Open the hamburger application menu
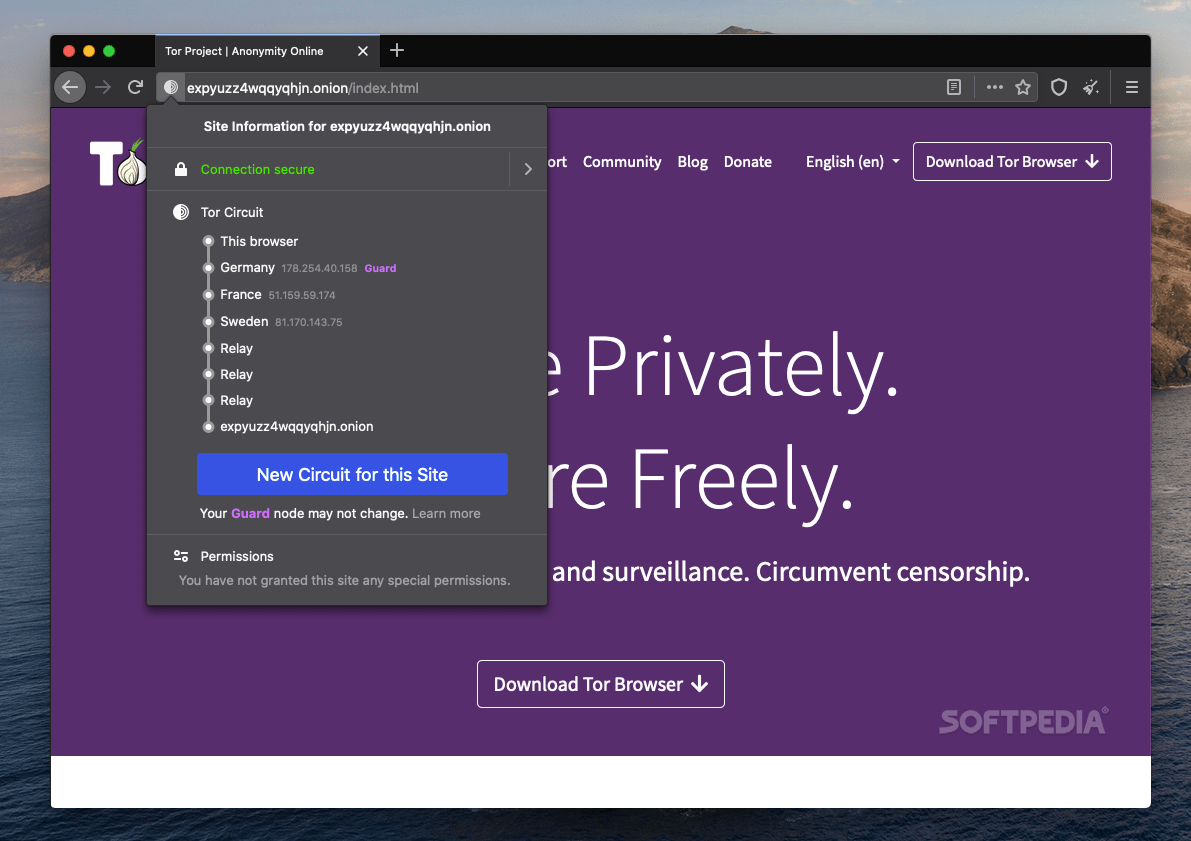Image resolution: width=1191 pixels, height=841 pixels. pos(1132,87)
